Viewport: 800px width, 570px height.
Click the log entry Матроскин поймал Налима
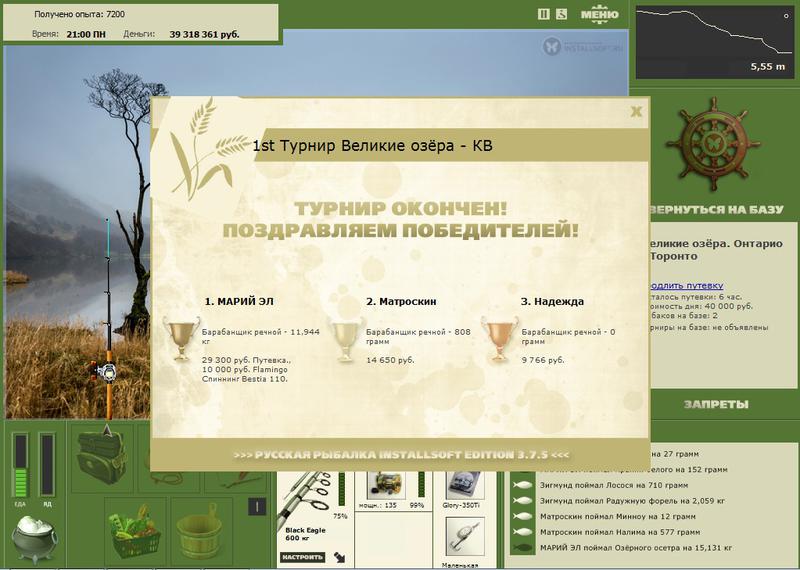[x=619, y=532]
